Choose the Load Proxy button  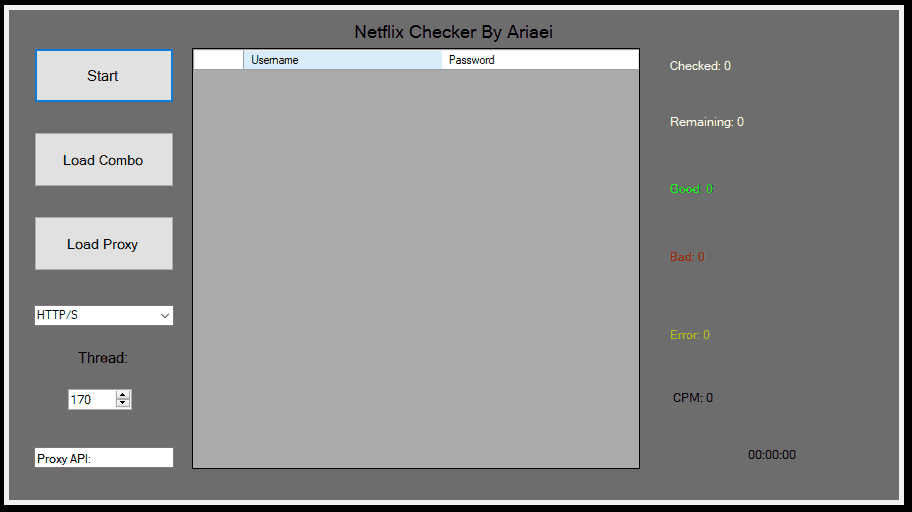pyautogui.click(x=104, y=244)
